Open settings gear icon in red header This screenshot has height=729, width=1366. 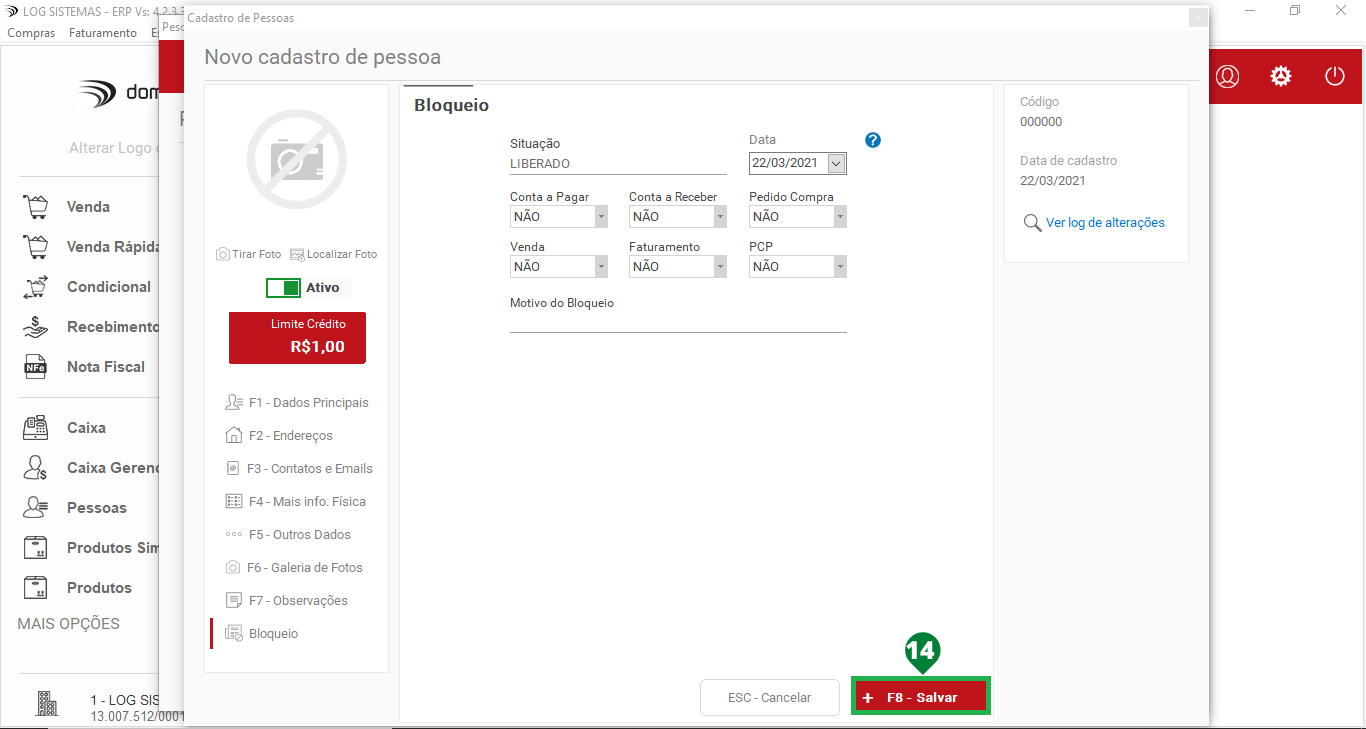click(x=1281, y=76)
